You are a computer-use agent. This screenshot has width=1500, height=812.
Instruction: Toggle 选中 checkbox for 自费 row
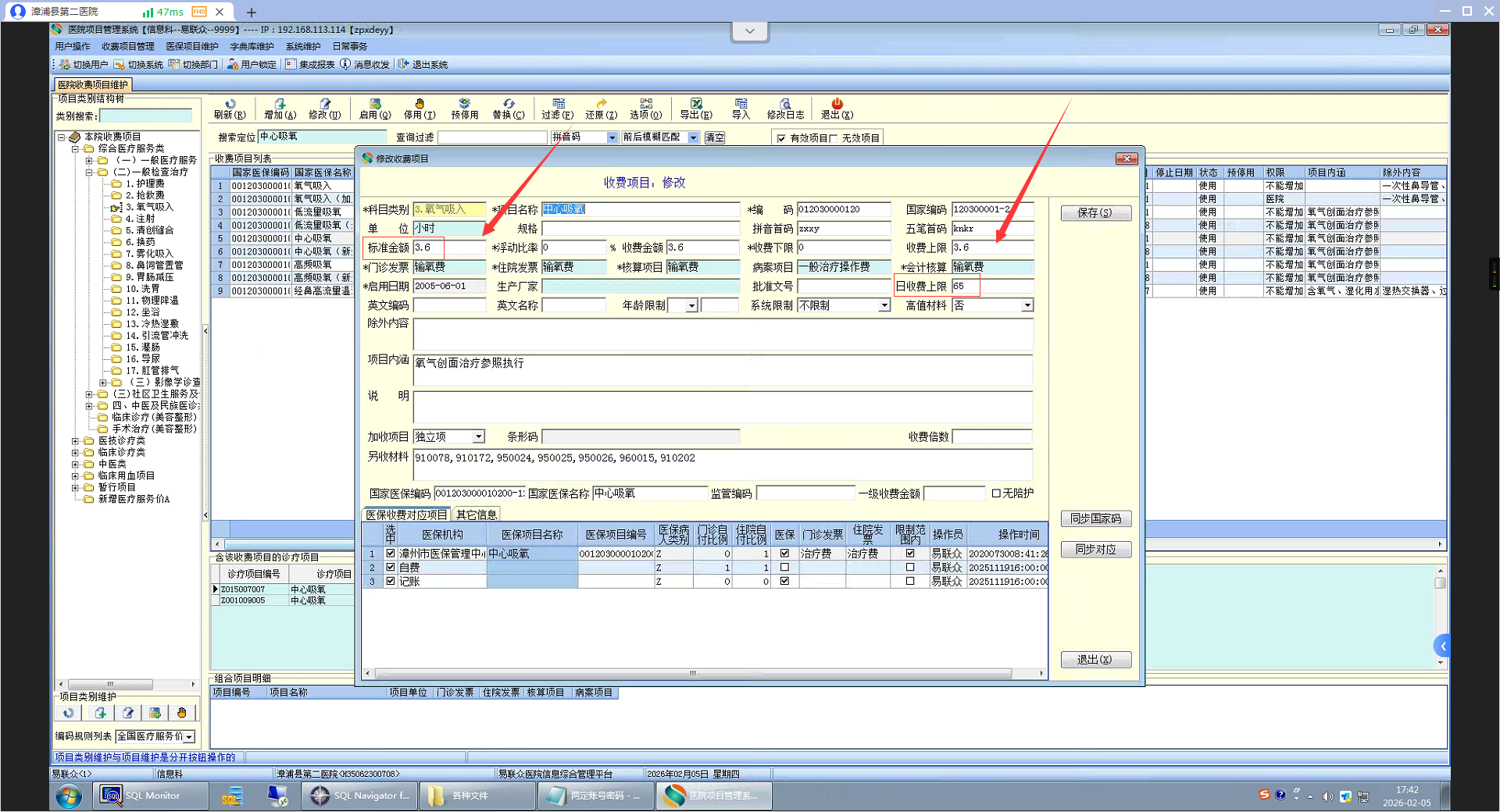coord(391,568)
